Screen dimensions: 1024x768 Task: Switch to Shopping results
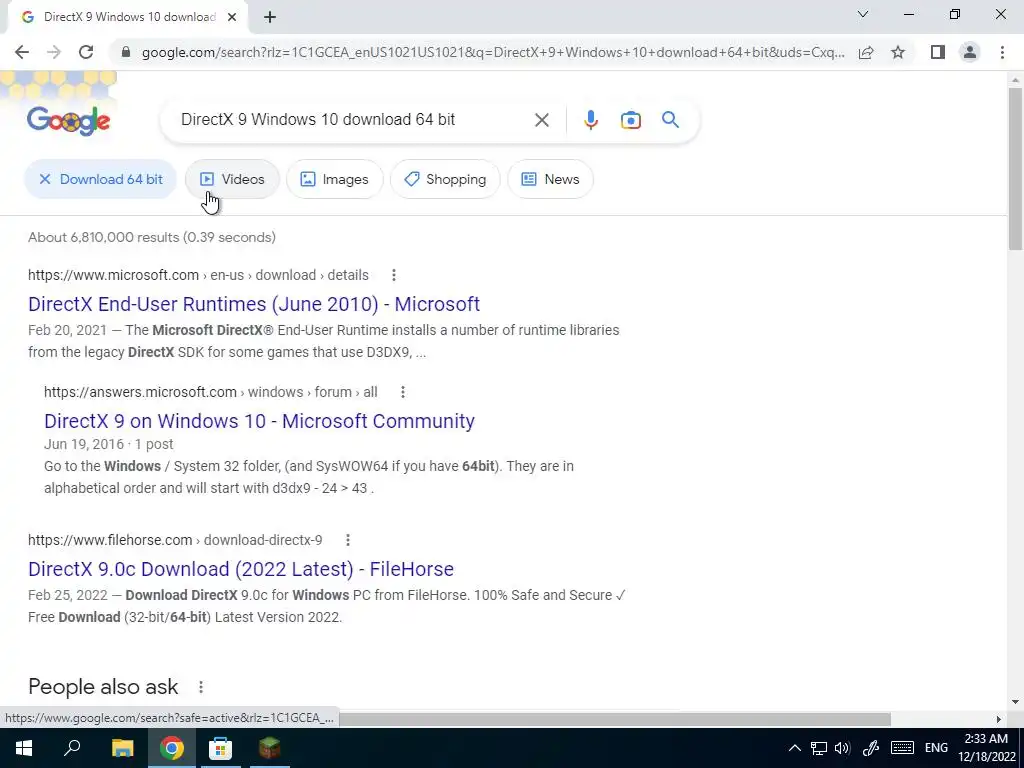[445, 179]
